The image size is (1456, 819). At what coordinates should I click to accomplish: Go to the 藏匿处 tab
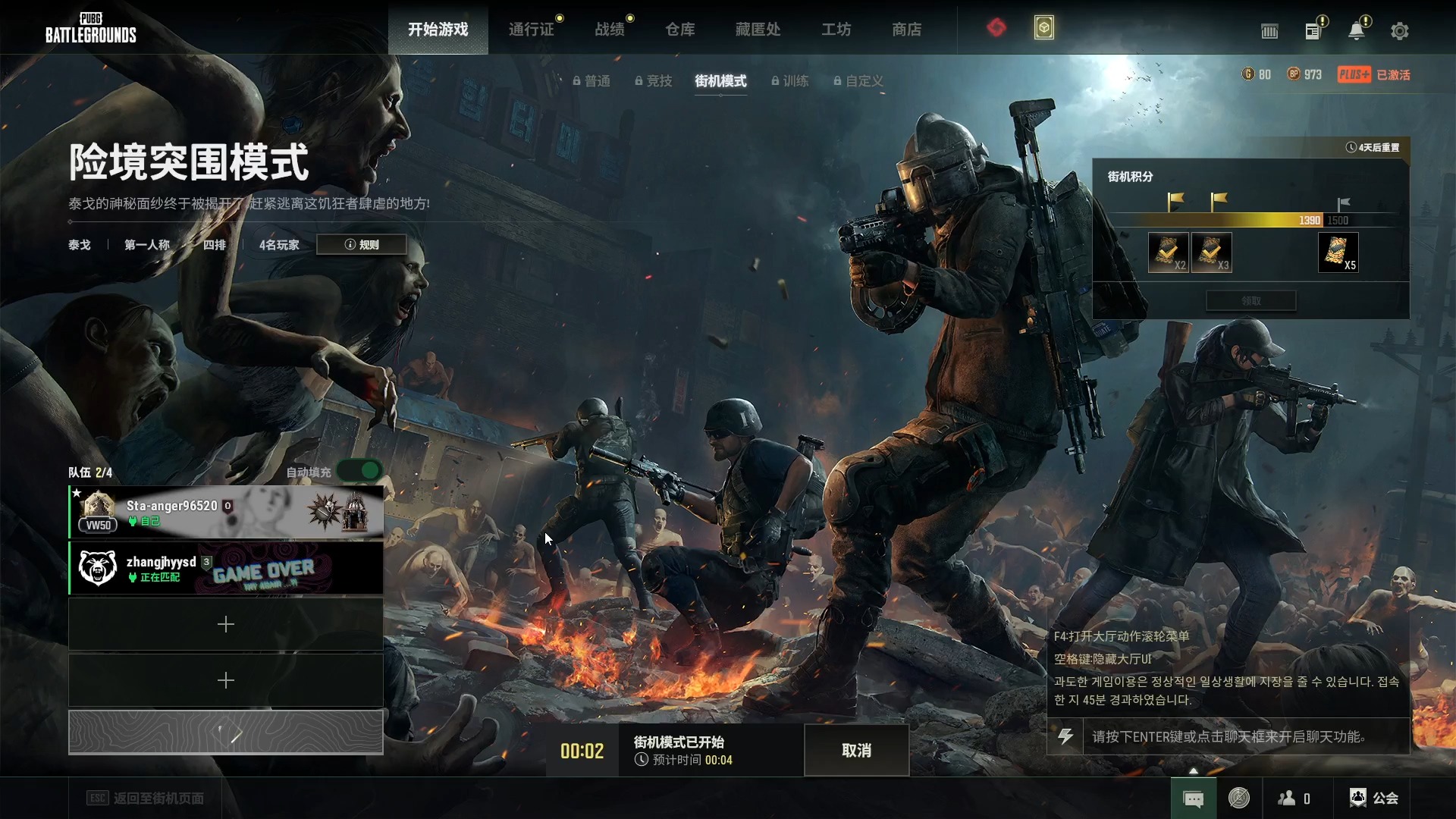point(758,30)
